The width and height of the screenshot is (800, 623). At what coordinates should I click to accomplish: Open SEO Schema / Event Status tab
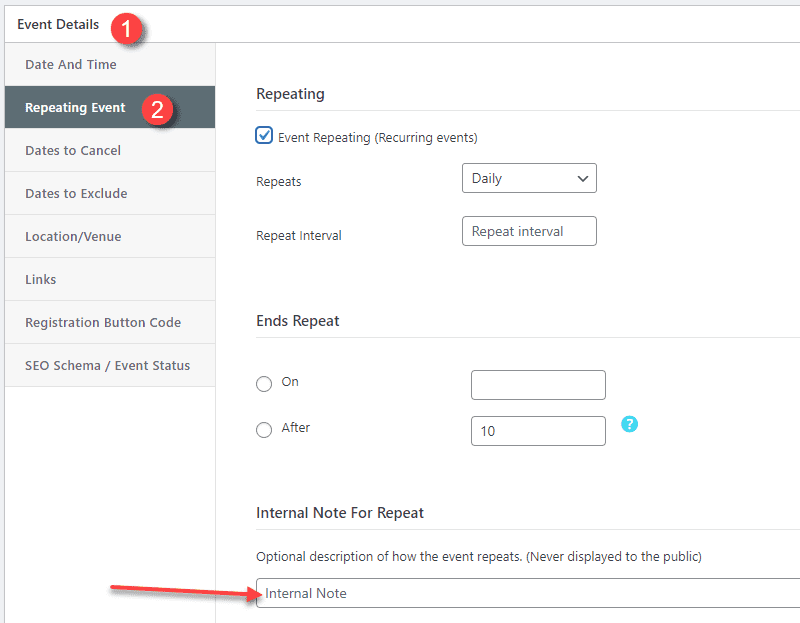coord(107,366)
